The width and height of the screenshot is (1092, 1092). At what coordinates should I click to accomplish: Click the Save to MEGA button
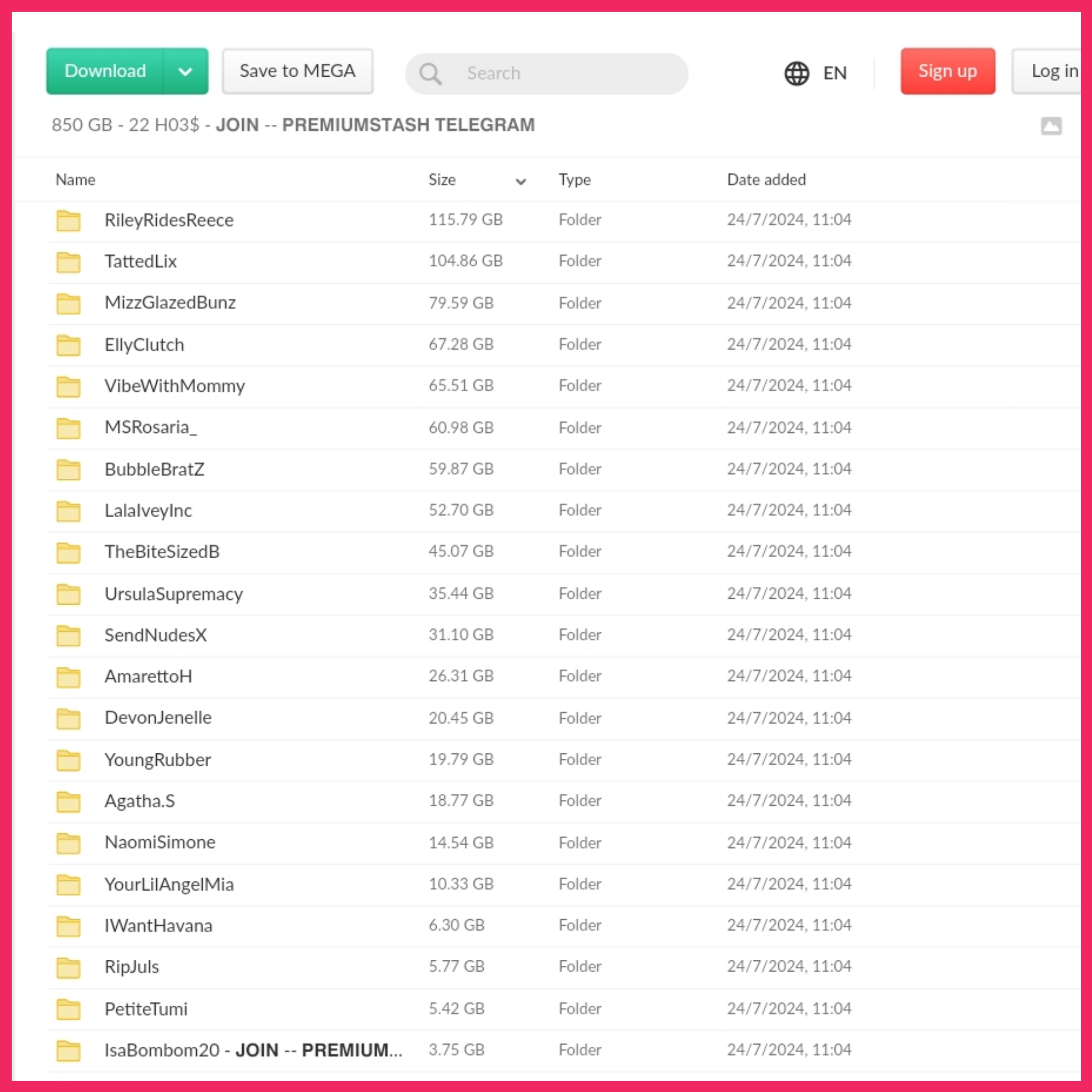pyautogui.click(x=298, y=71)
